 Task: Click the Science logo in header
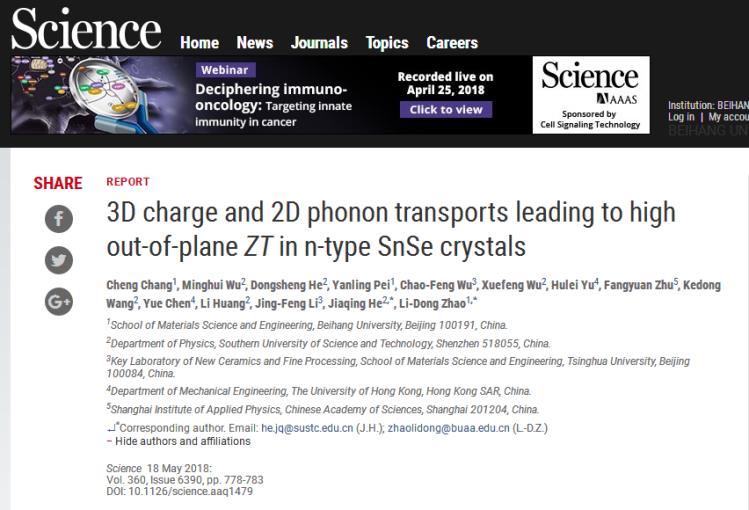[x=86, y=28]
